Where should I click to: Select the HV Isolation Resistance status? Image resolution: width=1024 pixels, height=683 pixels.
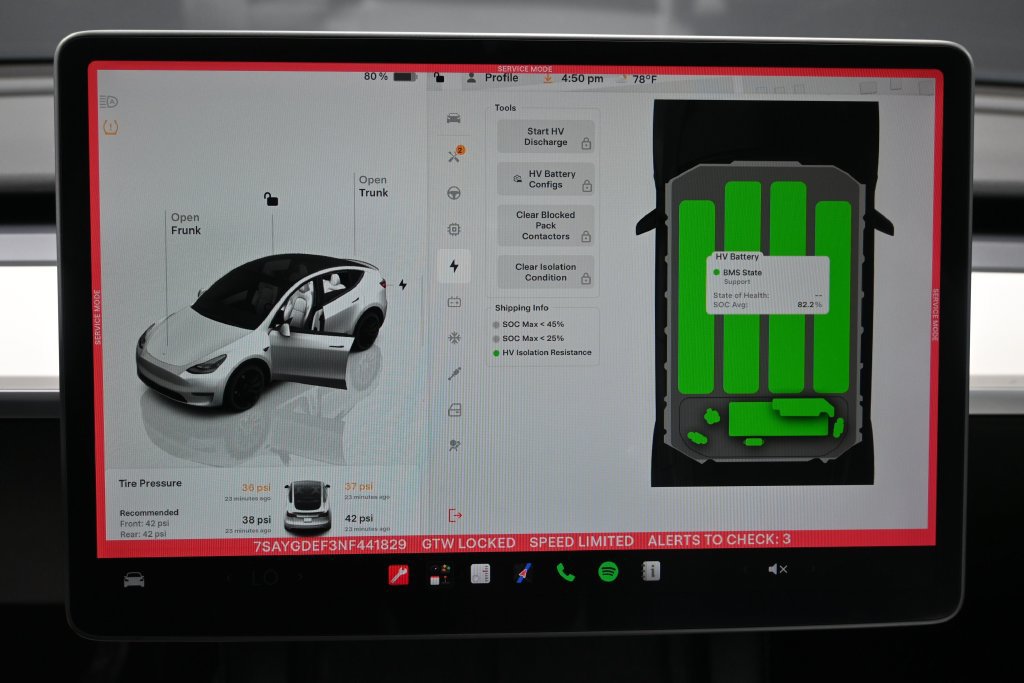pyautogui.click(x=542, y=353)
